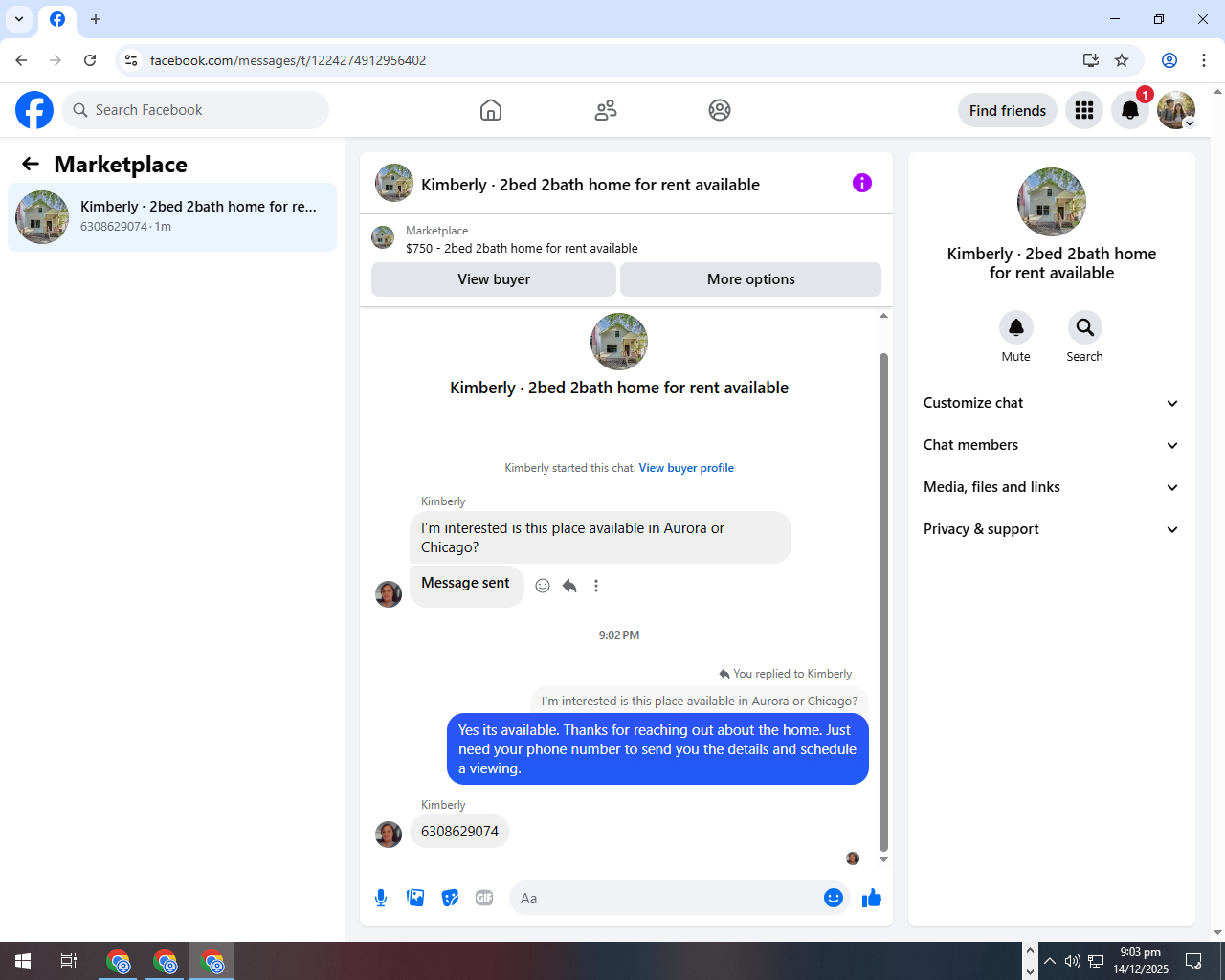Expand Chat members section
The height and width of the screenshot is (980, 1225).
tap(1052, 445)
